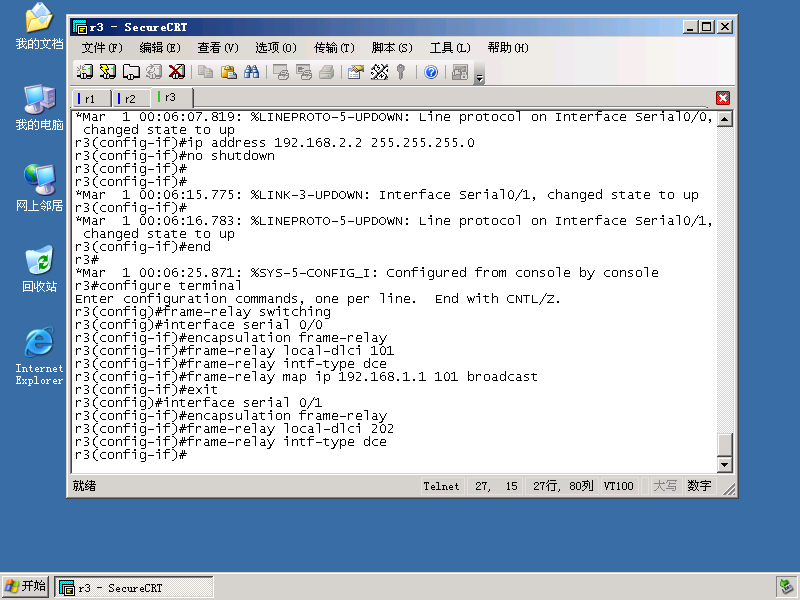The height and width of the screenshot is (600, 800).
Task: Click the Paste clipboard icon
Action: tap(229, 72)
